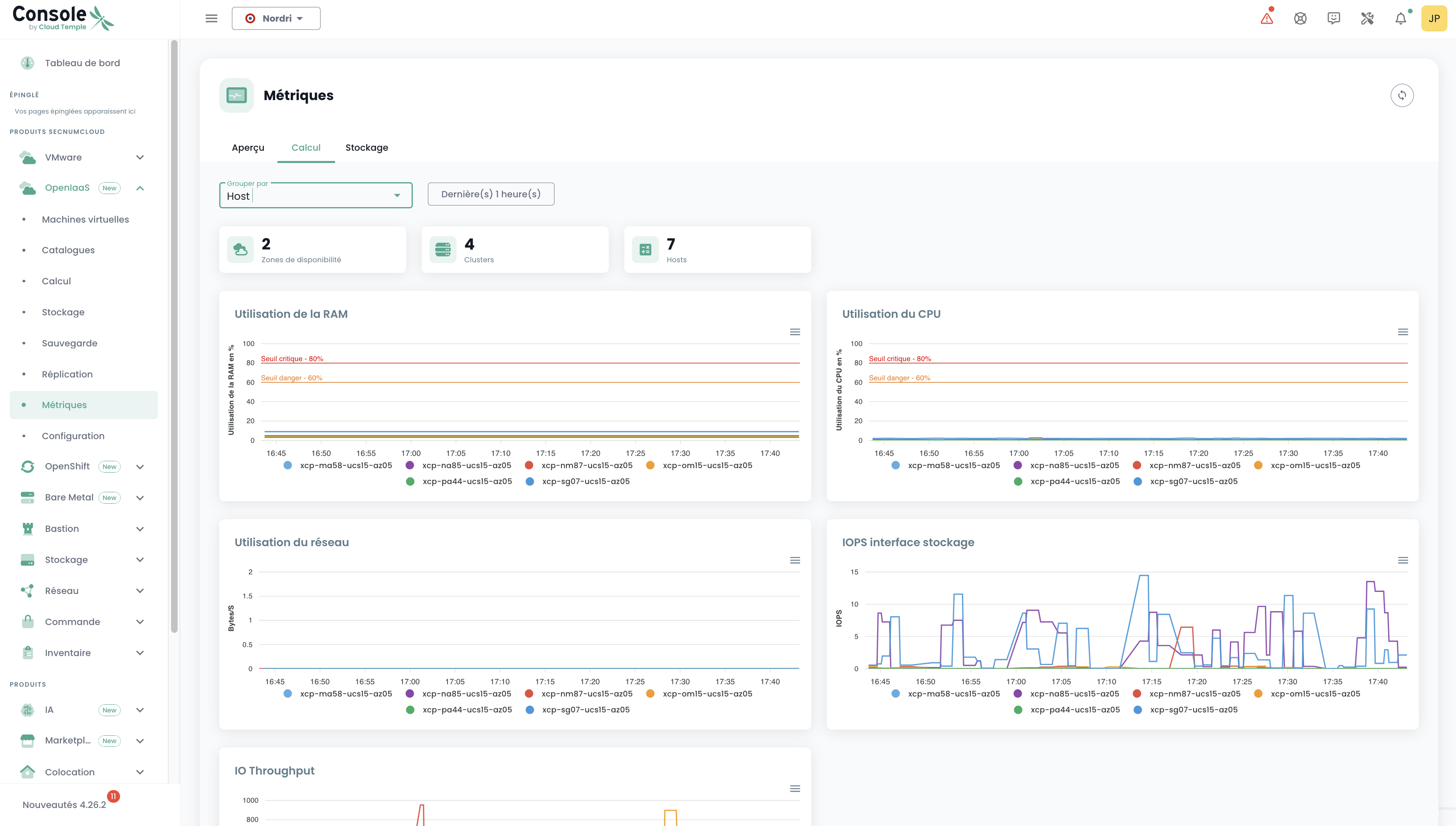
Task: Open the IOPS chart options menu
Action: click(x=1403, y=560)
